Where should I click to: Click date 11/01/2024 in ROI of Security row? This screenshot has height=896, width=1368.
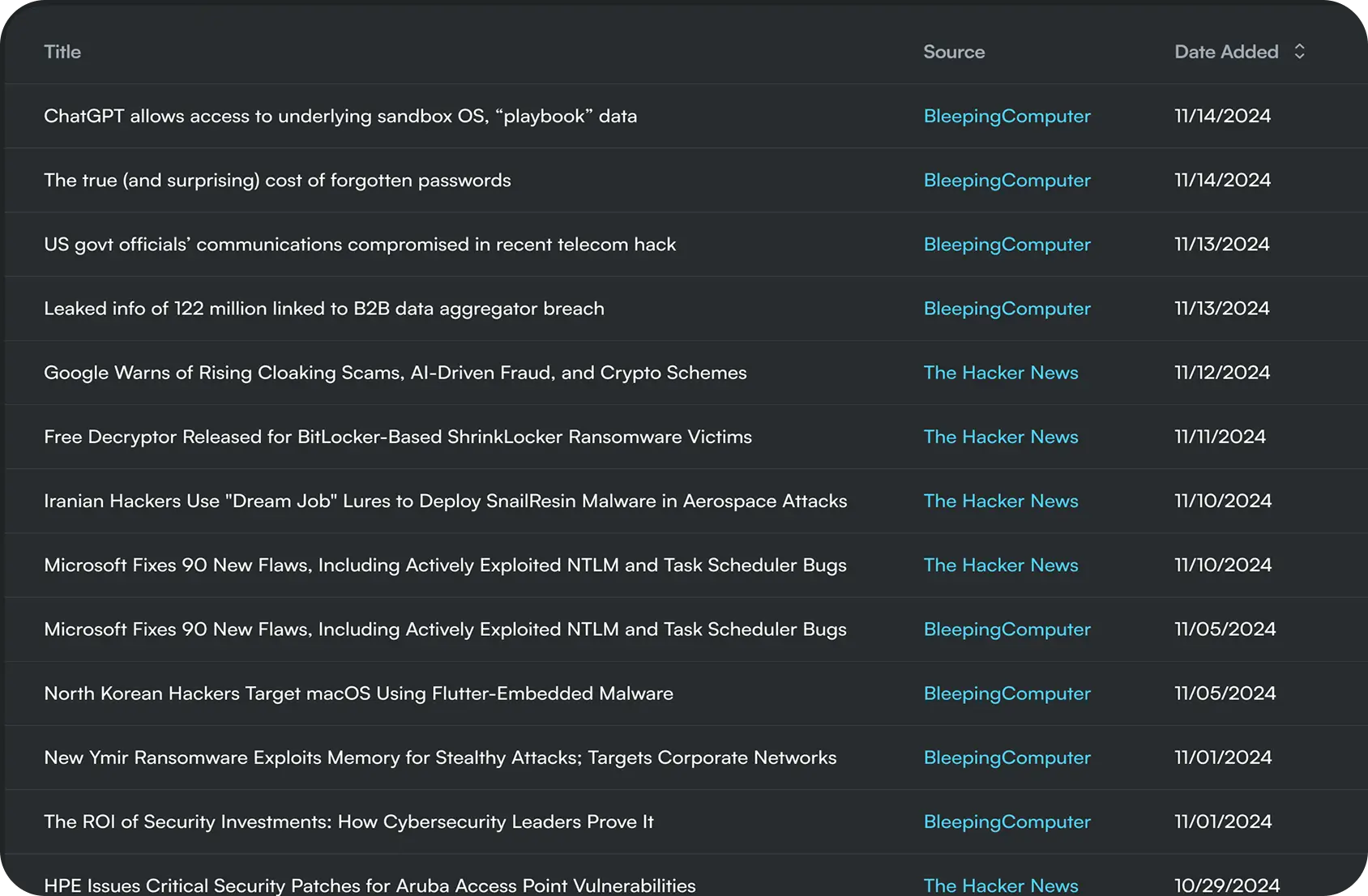pos(1223,821)
